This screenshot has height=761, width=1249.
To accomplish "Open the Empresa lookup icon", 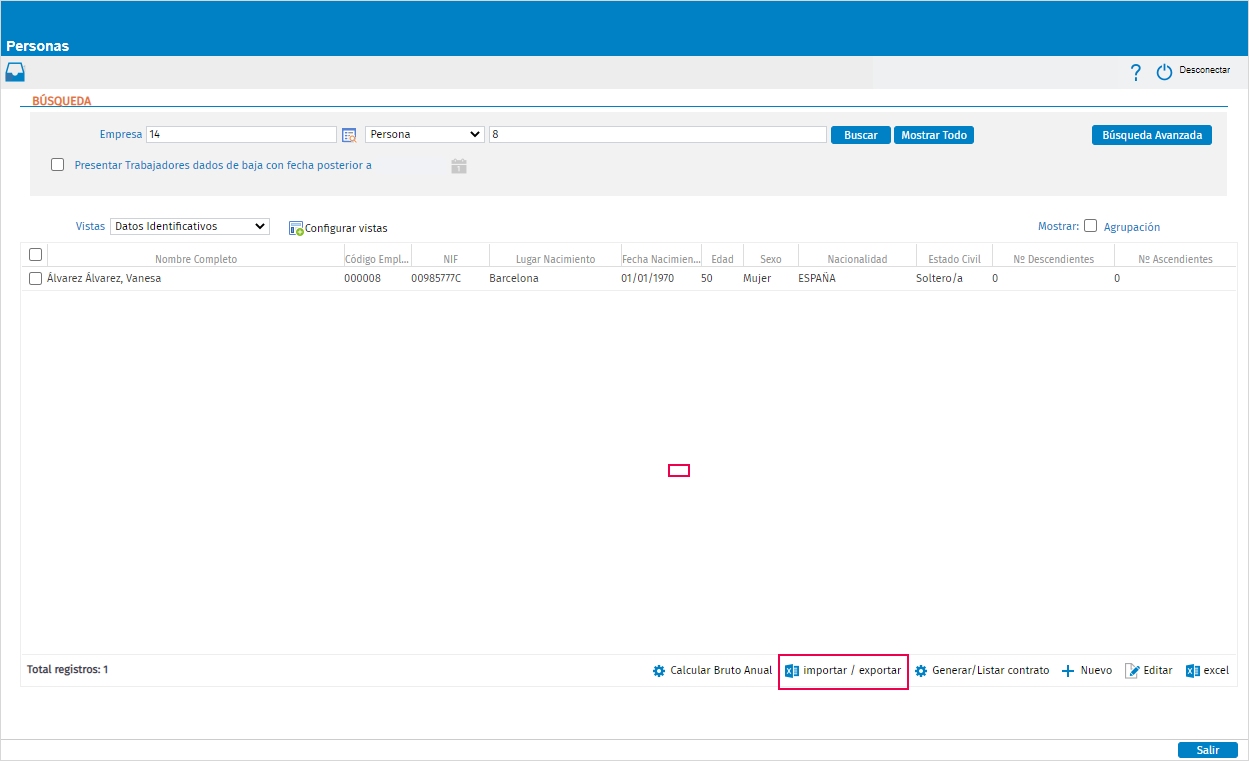I will point(349,135).
